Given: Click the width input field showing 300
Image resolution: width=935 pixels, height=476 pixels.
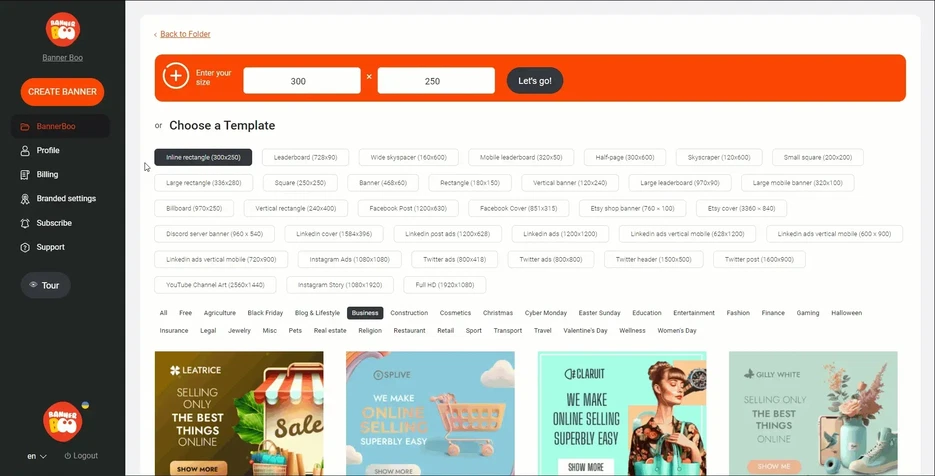Looking at the screenshot, I should pos(301,81).
